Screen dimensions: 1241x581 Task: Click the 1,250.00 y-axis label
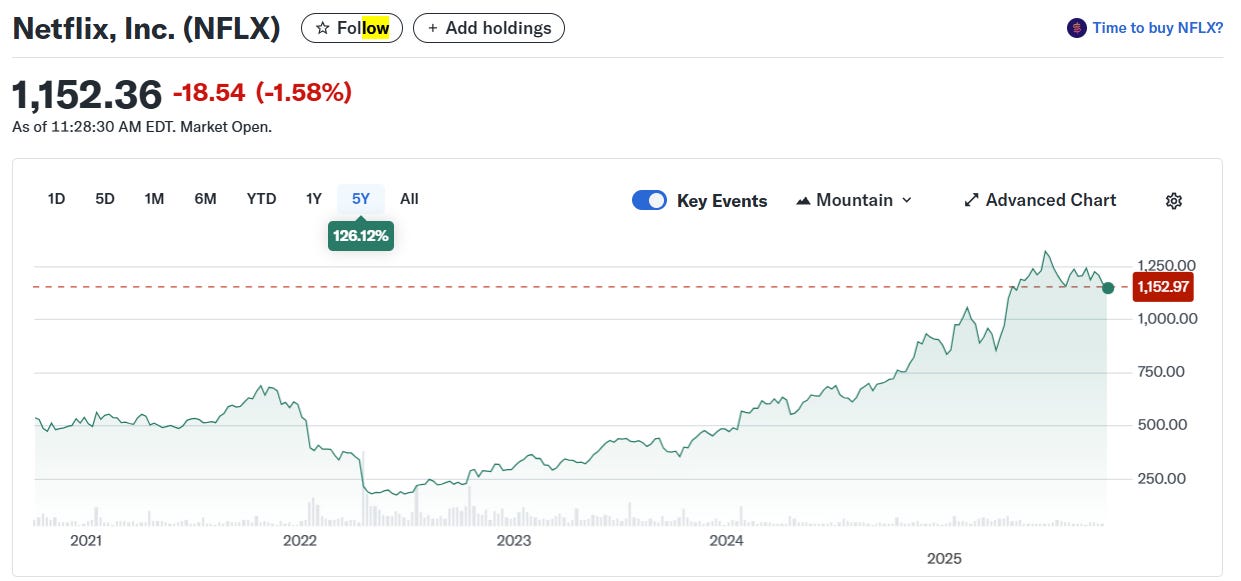tap(1168, 266)
